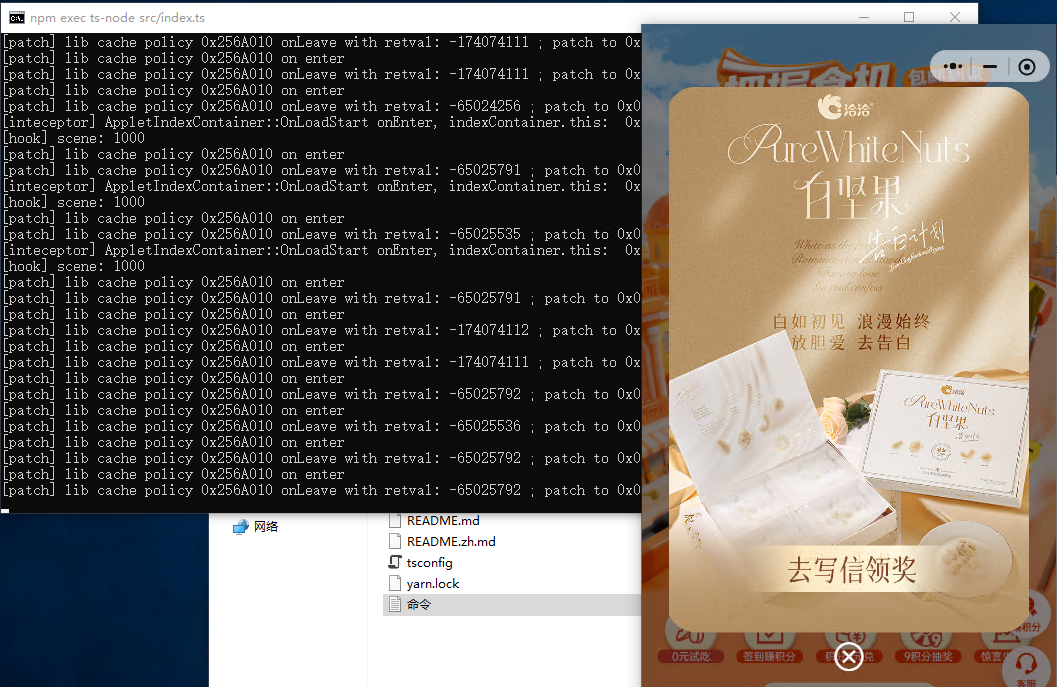Dismiss the popup with the circled X
Screen dimensions: 1057x687
pyautogui.click(x=849, y=656)
